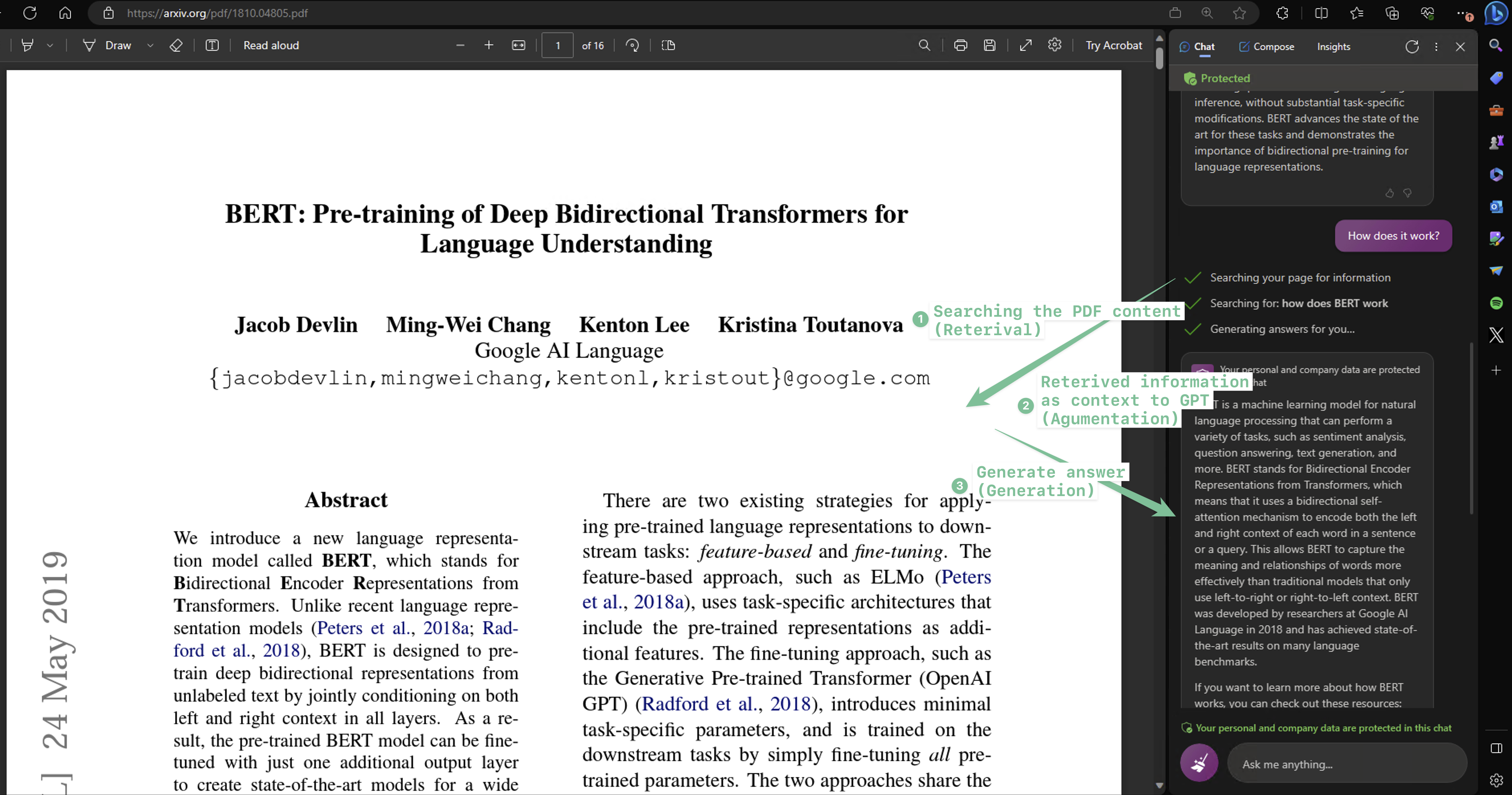This screenshot has height=795, width=1512.
Task: View site information lock icon
Action: point(108,13)
